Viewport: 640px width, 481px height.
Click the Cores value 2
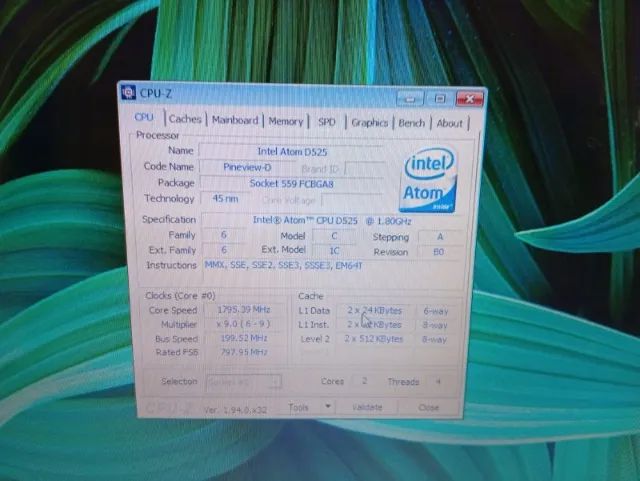pyautogui.click(x=364, y=381)
